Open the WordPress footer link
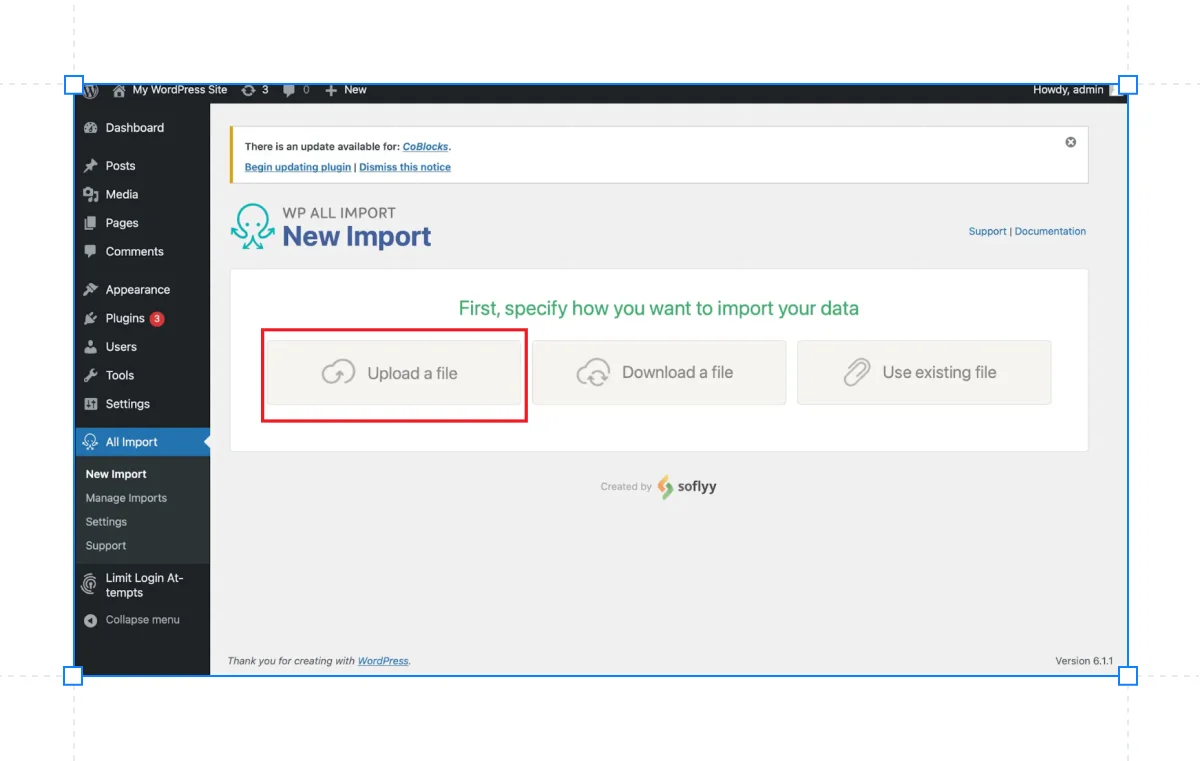 (x=383, y=661)
